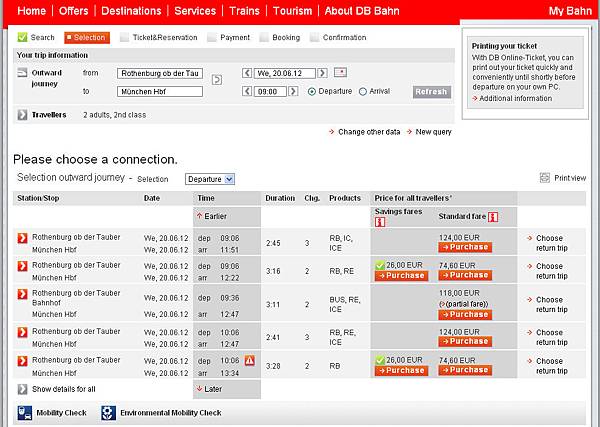This screenshot has height=427, width=600.
Task: Click the from station input field
Action: pyautogui.click(x=160, y=73)
